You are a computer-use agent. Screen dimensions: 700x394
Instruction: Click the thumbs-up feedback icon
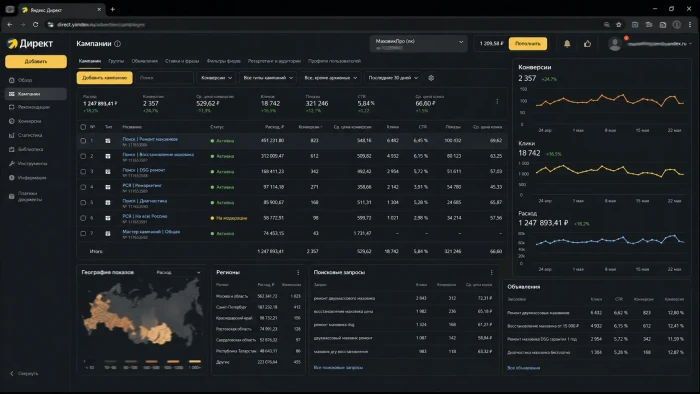(x=588, y=43)
